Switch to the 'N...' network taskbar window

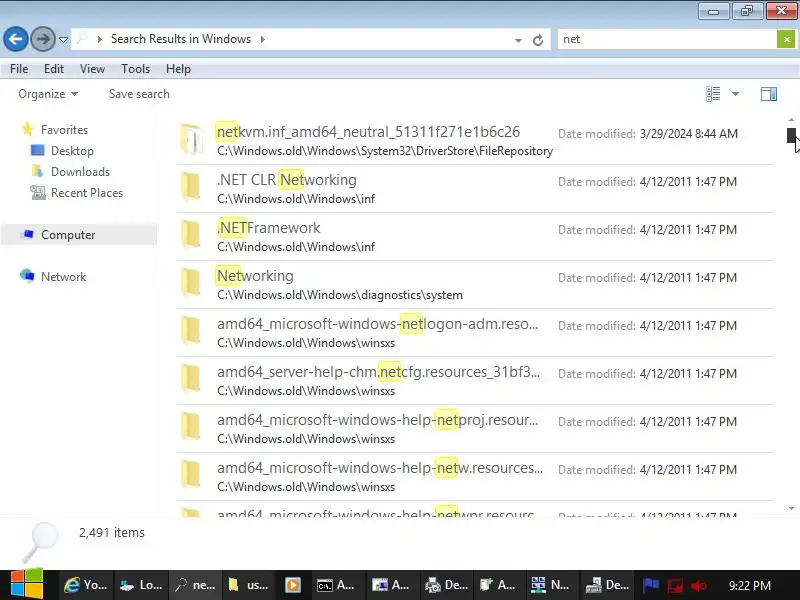(x=550, y=585)
